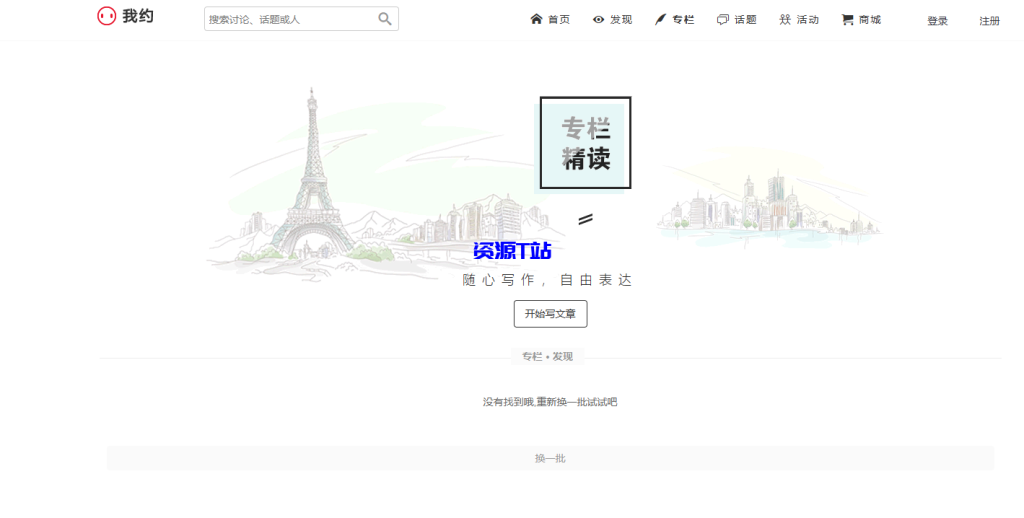The width and height of the screenshot is (1024, 518).
Task: Open the 商城 shop menu
Action: pyautogui.click(x=861, y=20)
